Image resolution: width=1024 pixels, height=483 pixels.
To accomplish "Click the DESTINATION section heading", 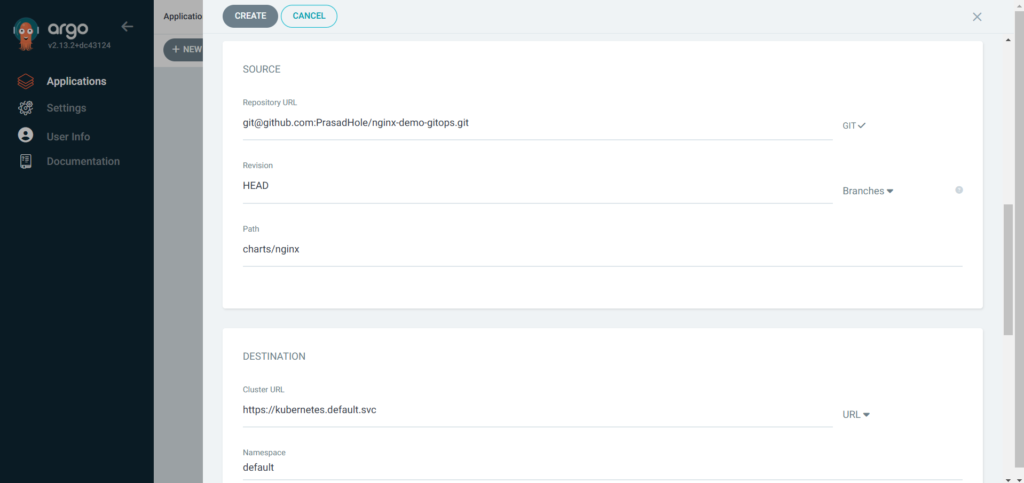I will 274,356.
